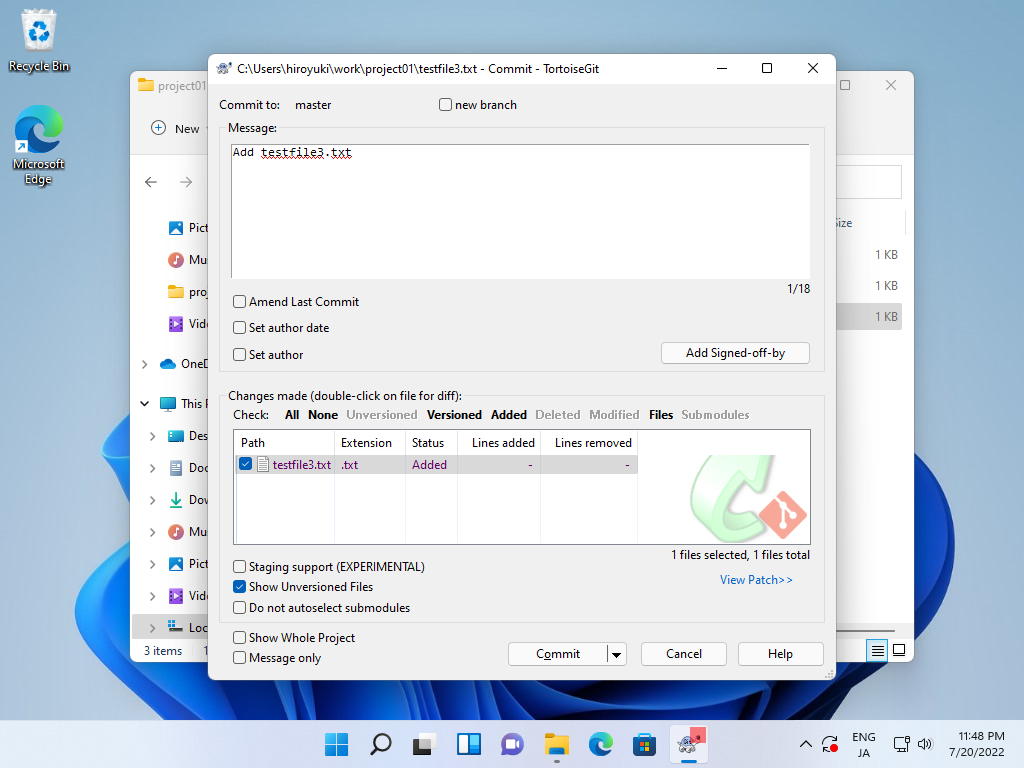Check the new branch option
Image resolution: width=1024 pixels, height=768 pixels.
[x=444, y=104]
